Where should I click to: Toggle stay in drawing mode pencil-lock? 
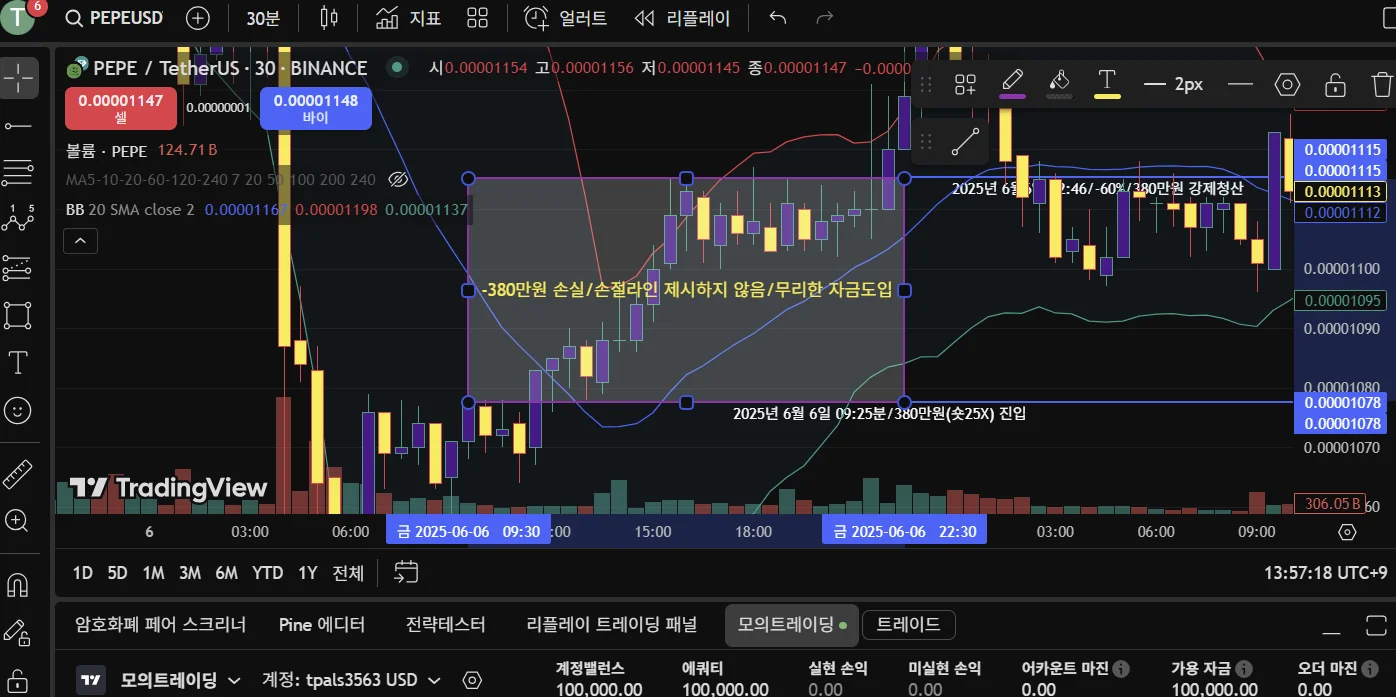(18, 632)
